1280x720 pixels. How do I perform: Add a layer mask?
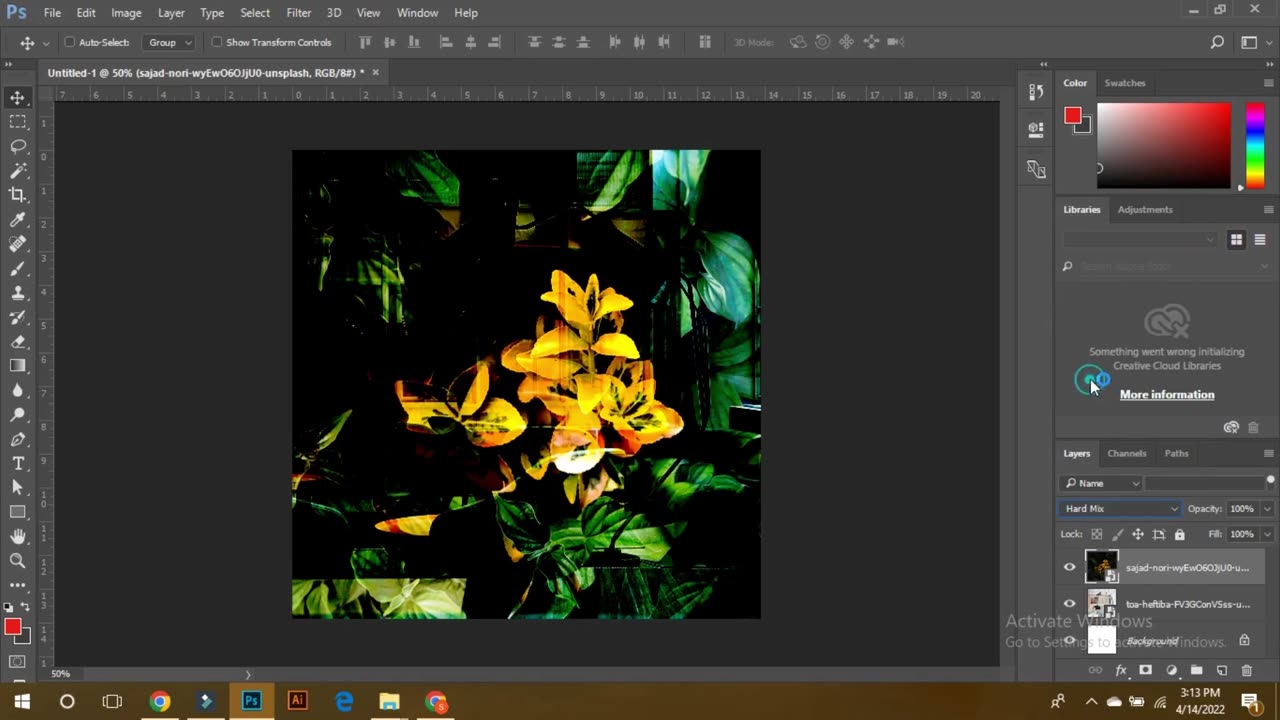pos(1146,670)
